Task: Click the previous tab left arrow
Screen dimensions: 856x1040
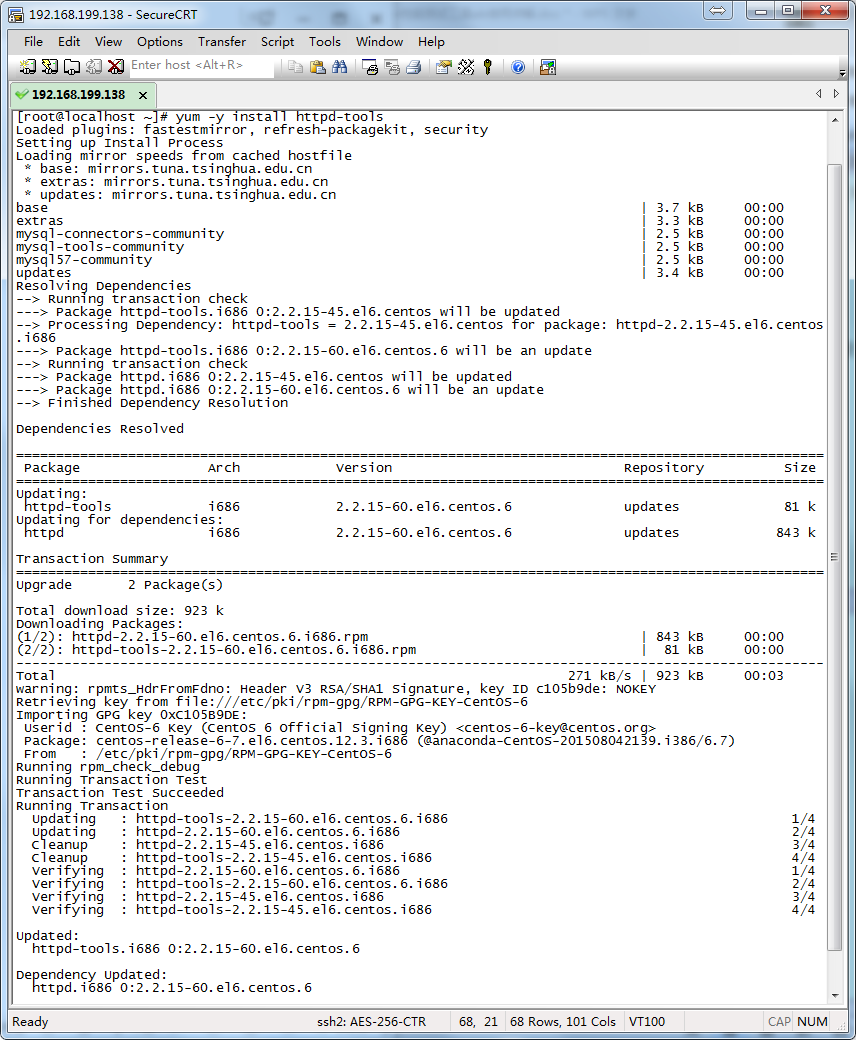Action: tap(819, 94)
